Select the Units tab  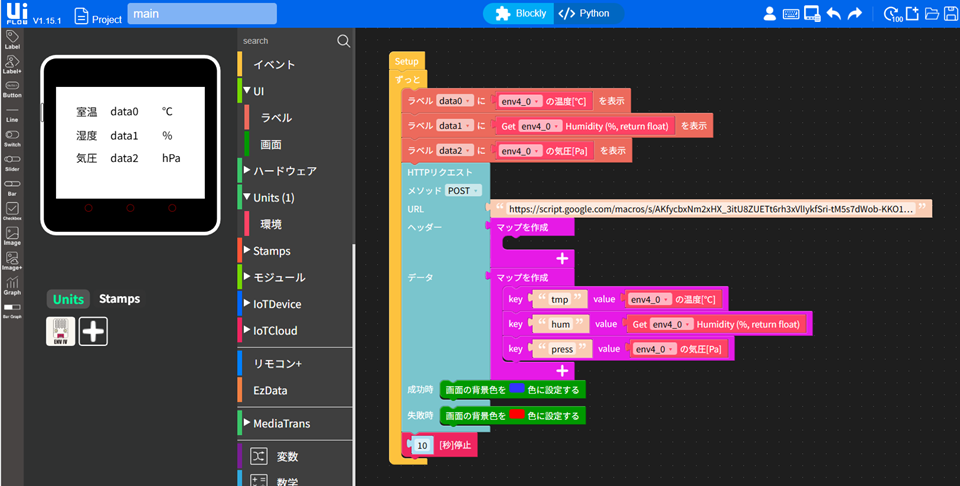tap(68, 299)
